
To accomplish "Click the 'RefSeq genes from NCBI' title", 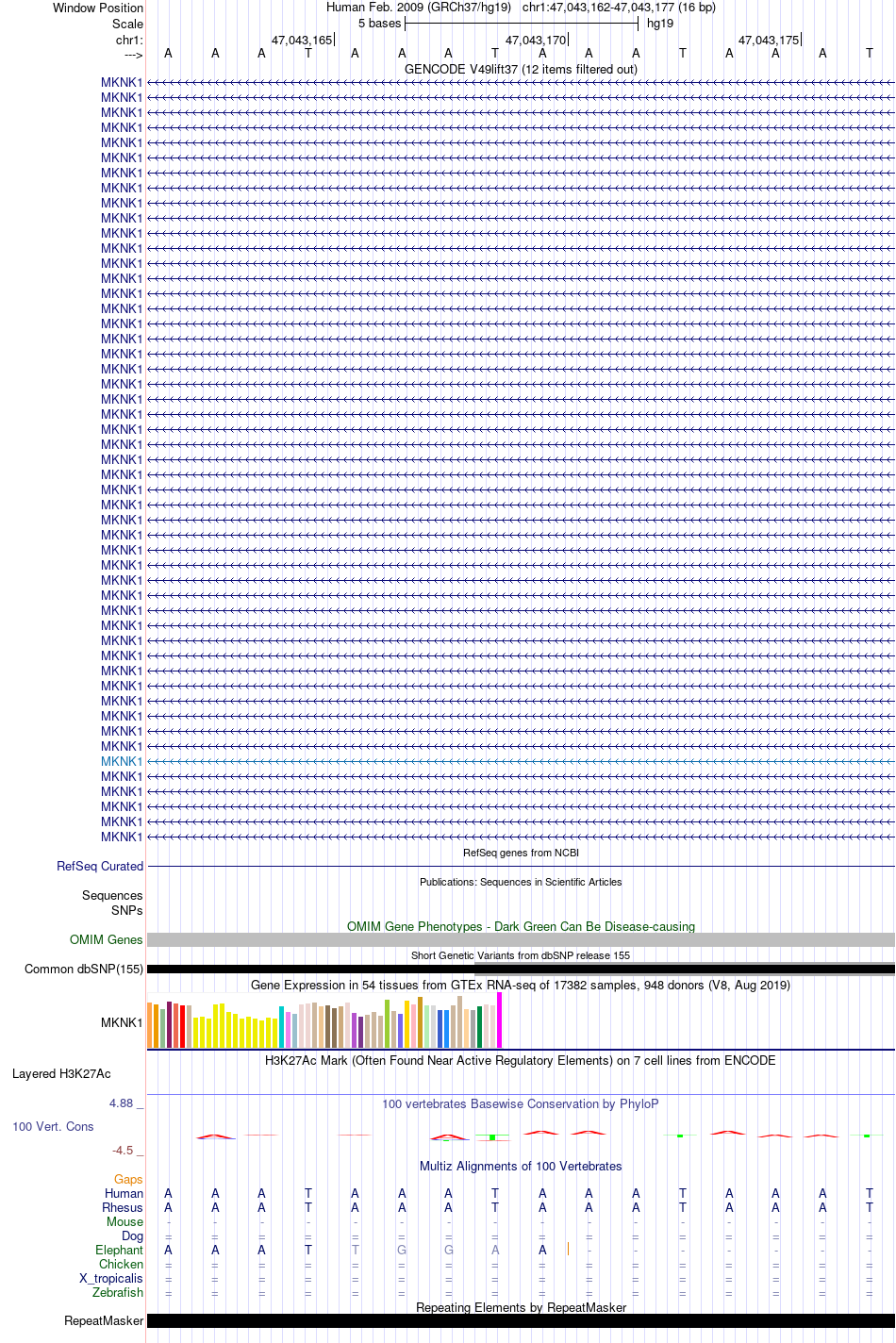I will (x=521, y=853).
